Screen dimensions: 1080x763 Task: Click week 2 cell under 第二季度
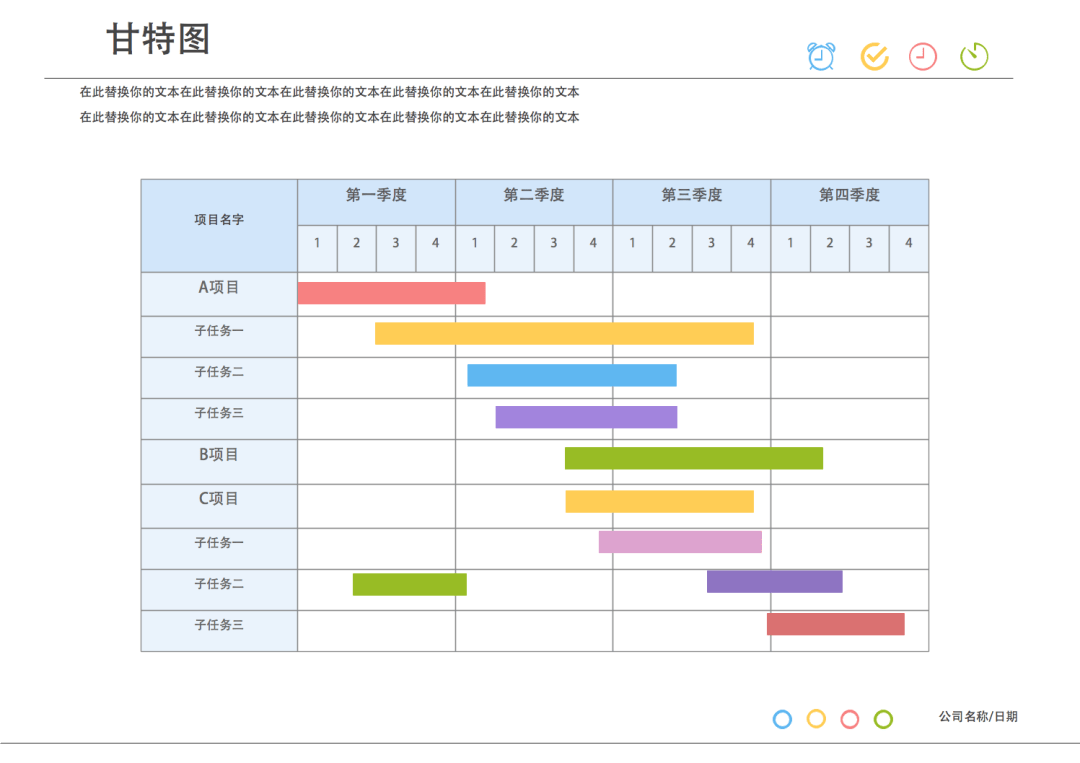click(x=514, y=249)
